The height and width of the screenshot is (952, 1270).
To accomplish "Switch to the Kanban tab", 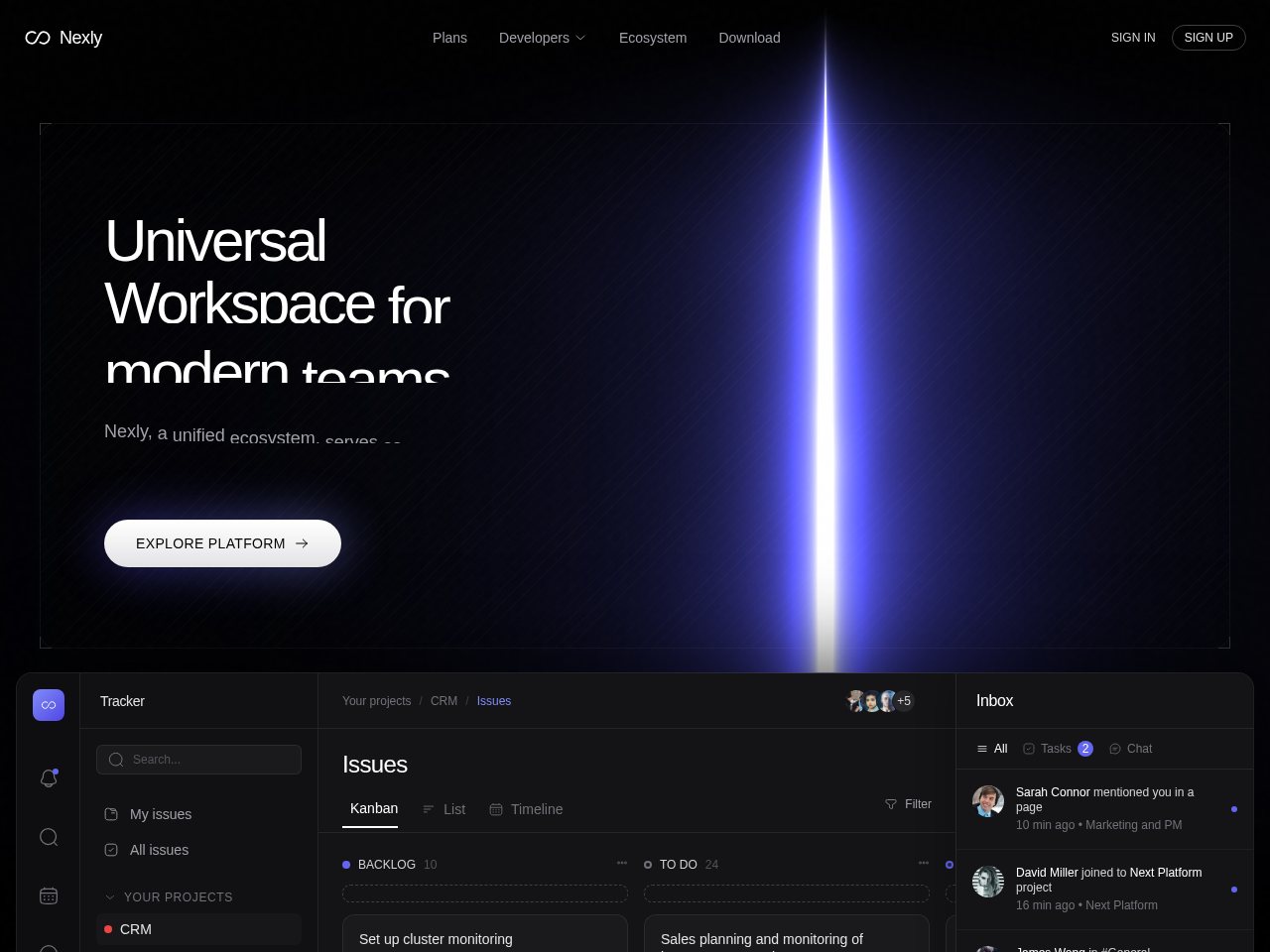I will tap(373, 808).
